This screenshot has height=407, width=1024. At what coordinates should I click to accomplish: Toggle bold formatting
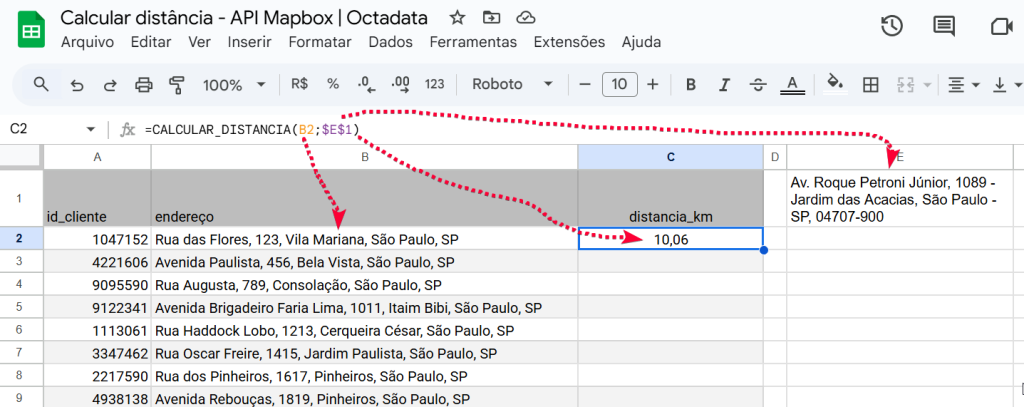click(x=691, y=84)
